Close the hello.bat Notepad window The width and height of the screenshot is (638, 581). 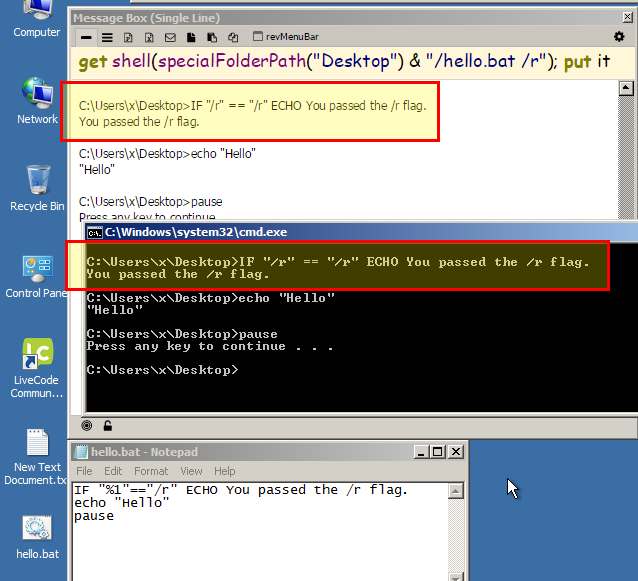[456, 452]
